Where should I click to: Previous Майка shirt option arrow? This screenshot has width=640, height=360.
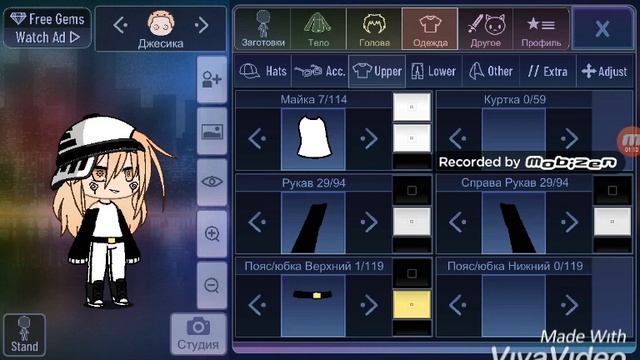tap(258, 138)
